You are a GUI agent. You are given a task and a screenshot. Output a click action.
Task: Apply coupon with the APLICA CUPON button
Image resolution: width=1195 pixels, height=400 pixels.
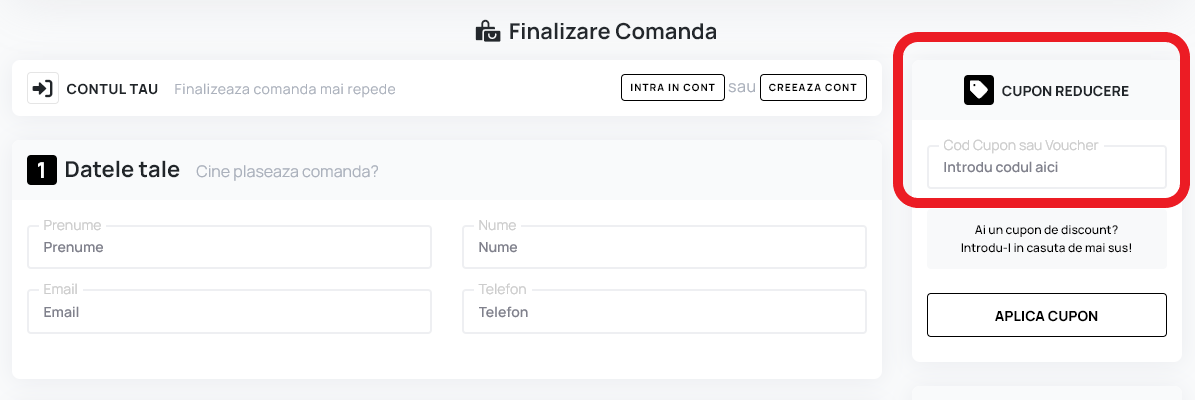[1046, 315]
